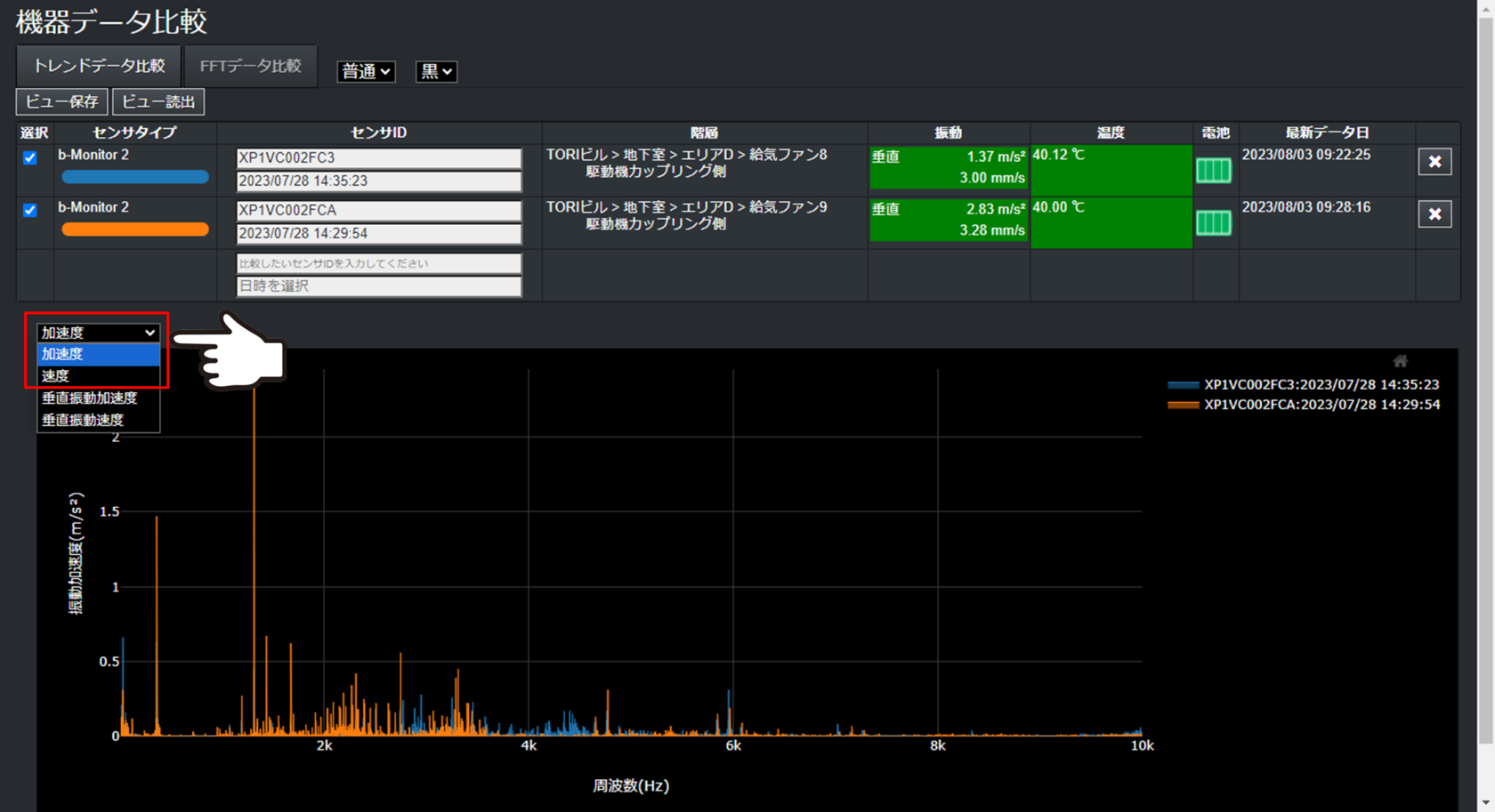Image resolution: width=1495 pixels, height=812 pixels.
Task: Click the ビュー読出 button
Action: 158,101
